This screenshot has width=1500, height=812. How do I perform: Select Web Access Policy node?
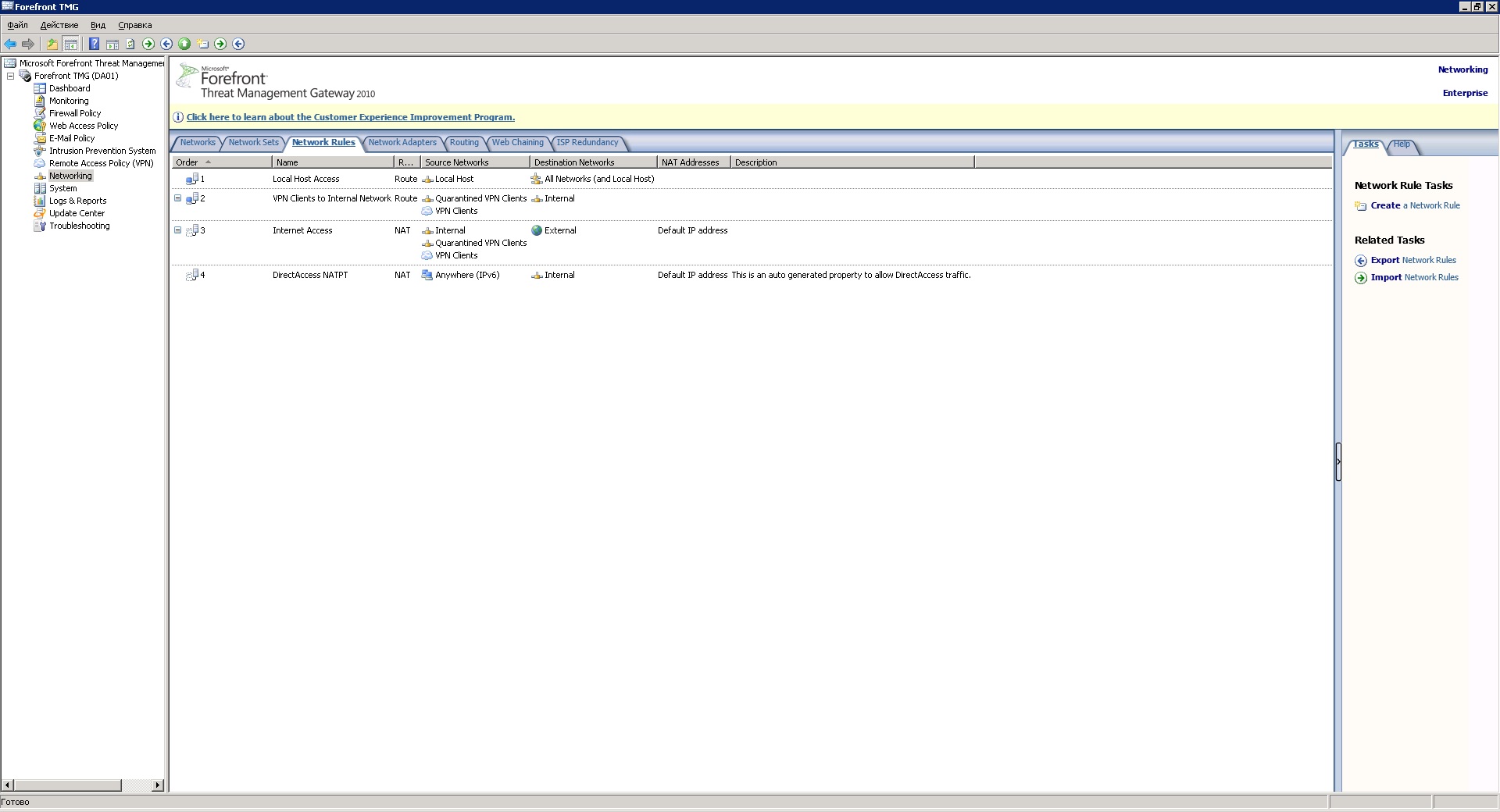tap(84, 126)
